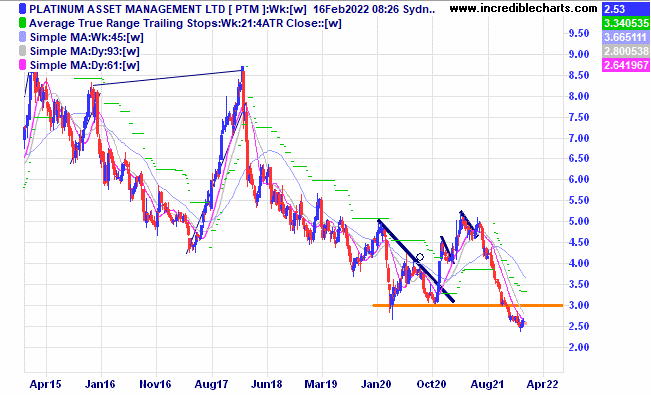
Task: Click the lavender 3.665111 value box
Action: [626, 37]
